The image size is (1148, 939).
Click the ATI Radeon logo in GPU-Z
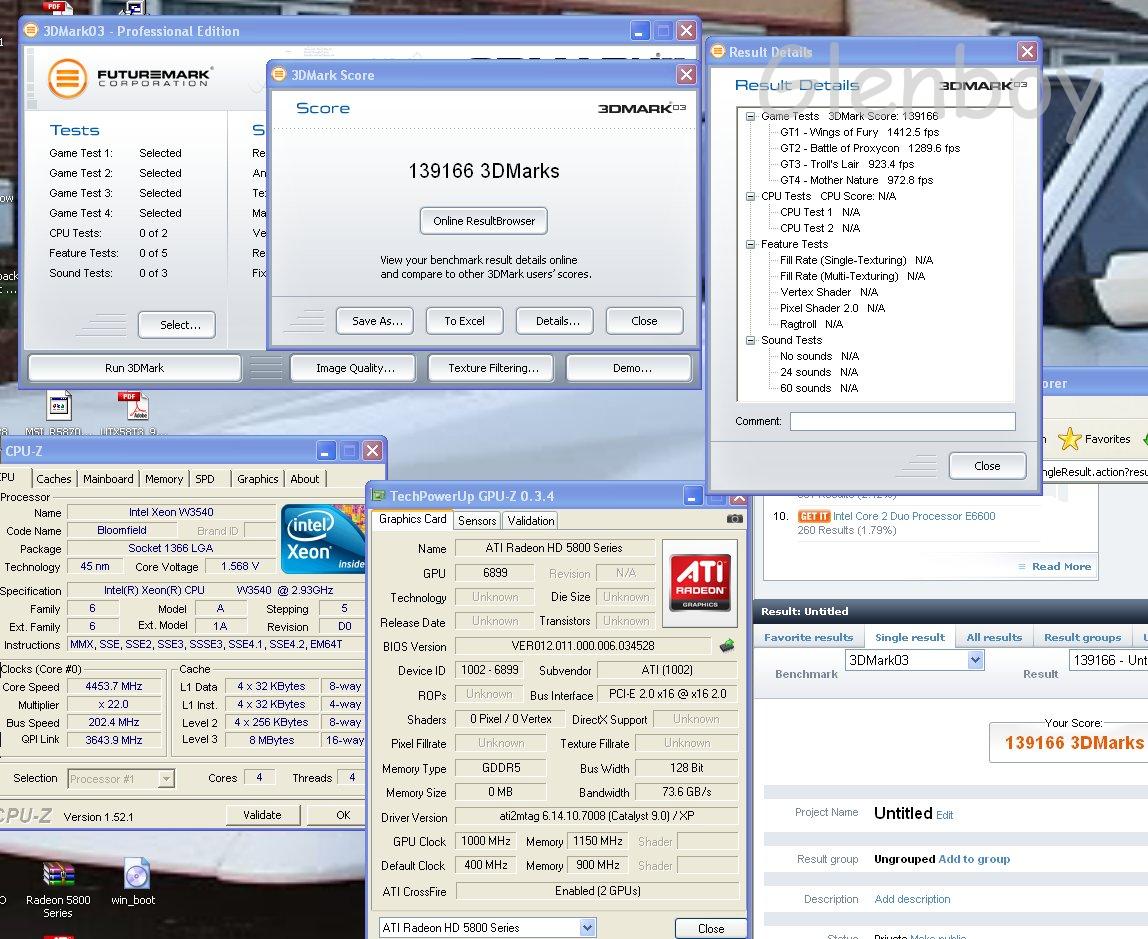700,583
